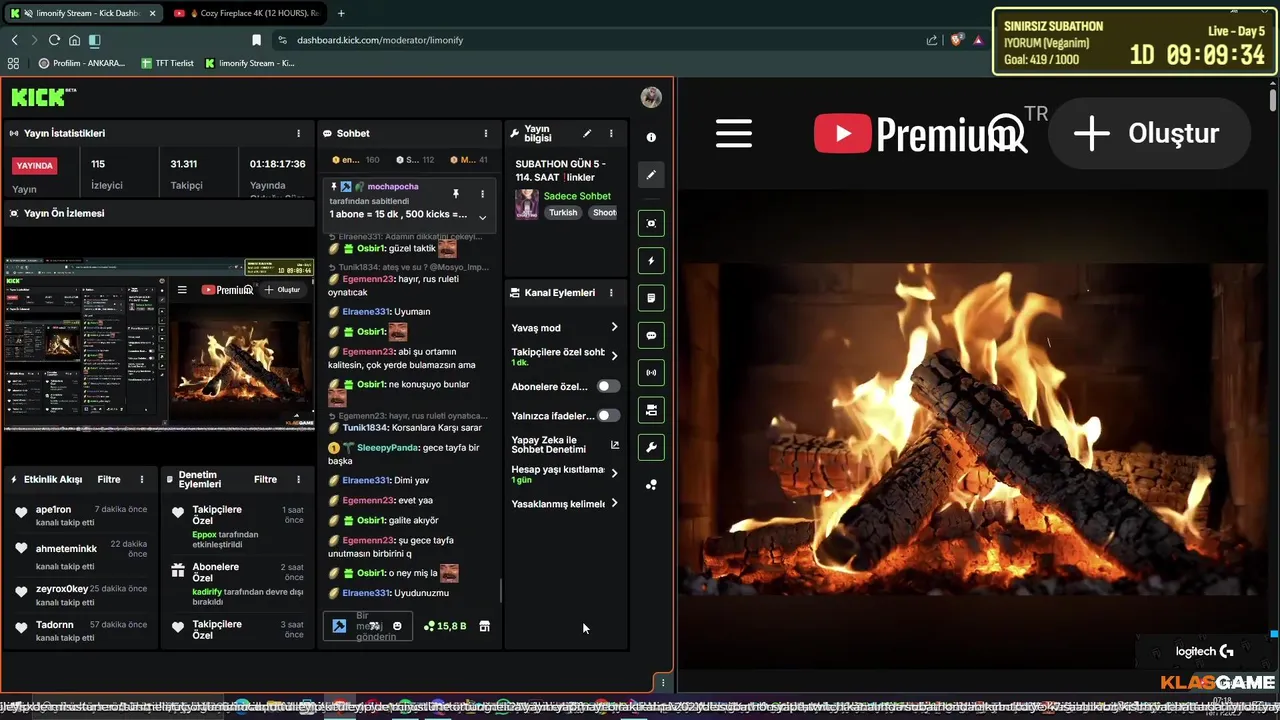Click username ape1ron in activity feed
The width and height of the screenshot is (1280, 720).
point(54,510)
